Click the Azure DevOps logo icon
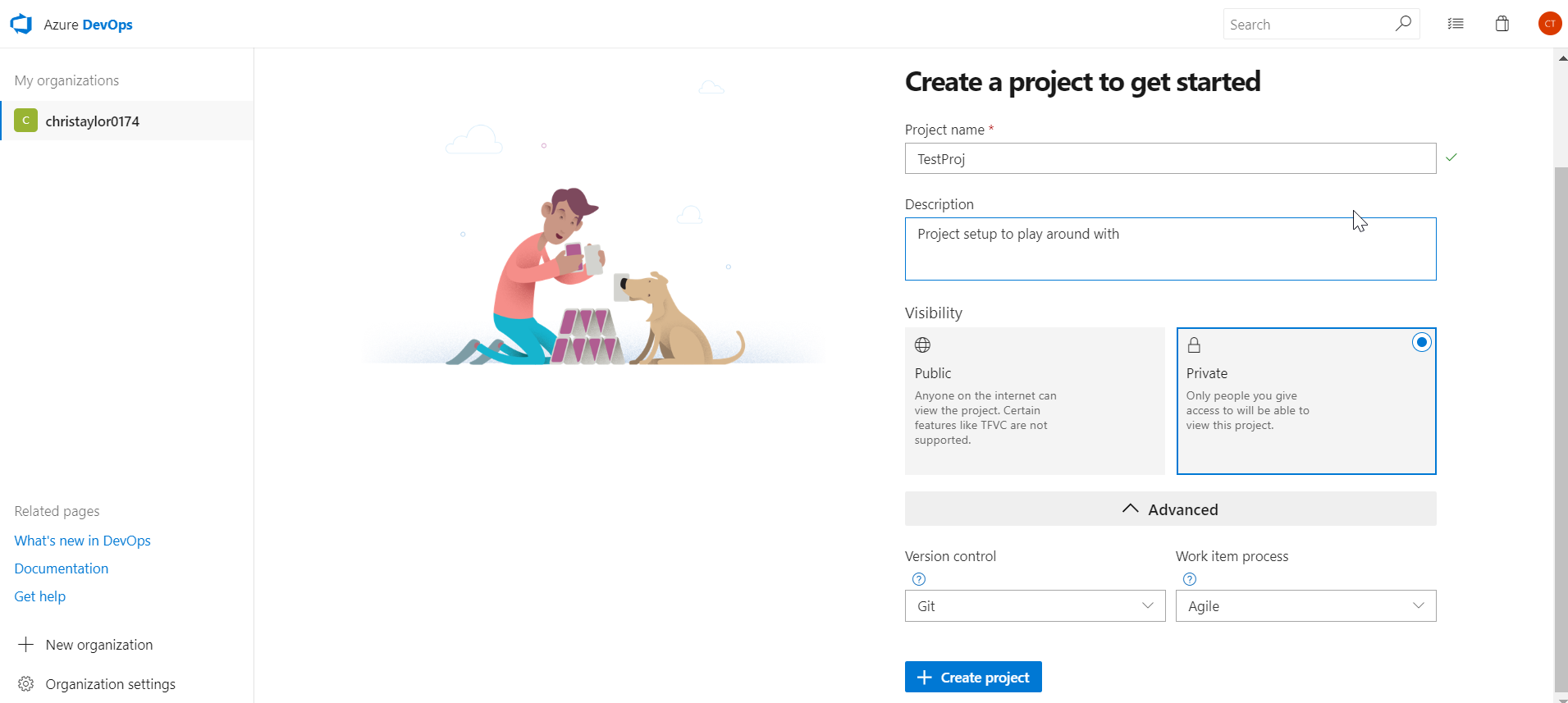1568x703 pixels. 21,25
